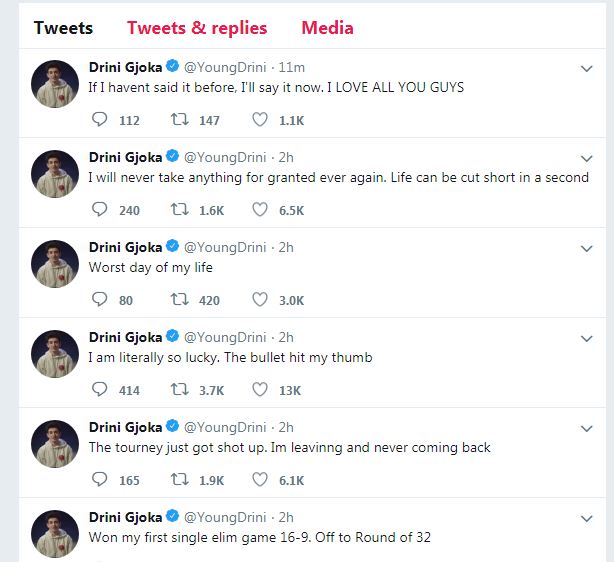
Task: Retweet the "I LOVE ALL YOU GUYS" tweet
Action: click(181, 120)
